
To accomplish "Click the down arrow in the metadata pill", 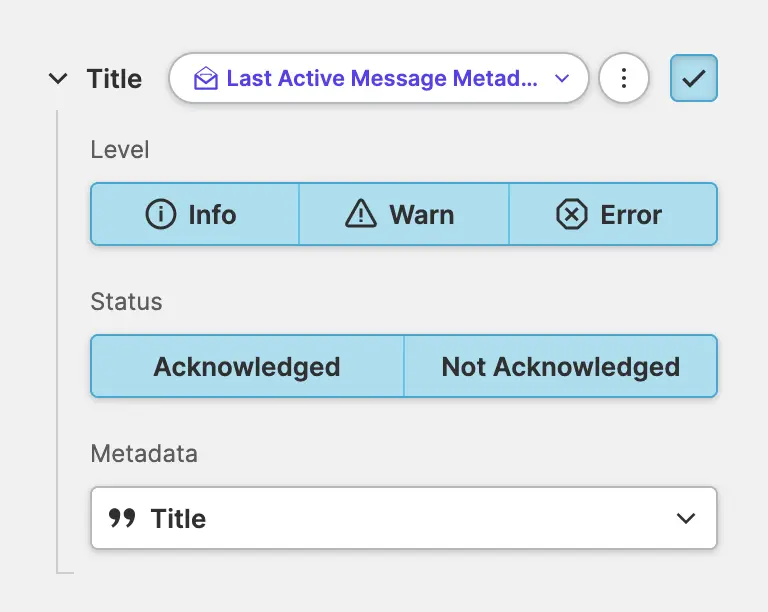I will pyautogui.click(x=562, y=79).
